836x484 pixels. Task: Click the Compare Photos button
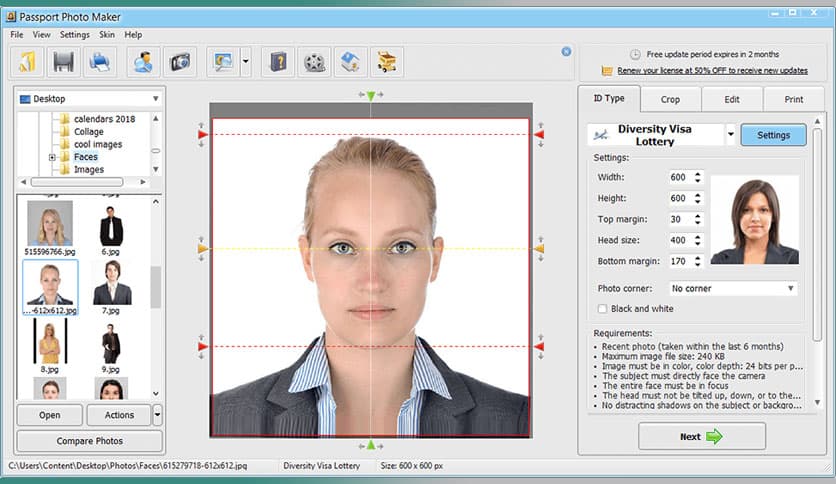click(x=90, y=441)
